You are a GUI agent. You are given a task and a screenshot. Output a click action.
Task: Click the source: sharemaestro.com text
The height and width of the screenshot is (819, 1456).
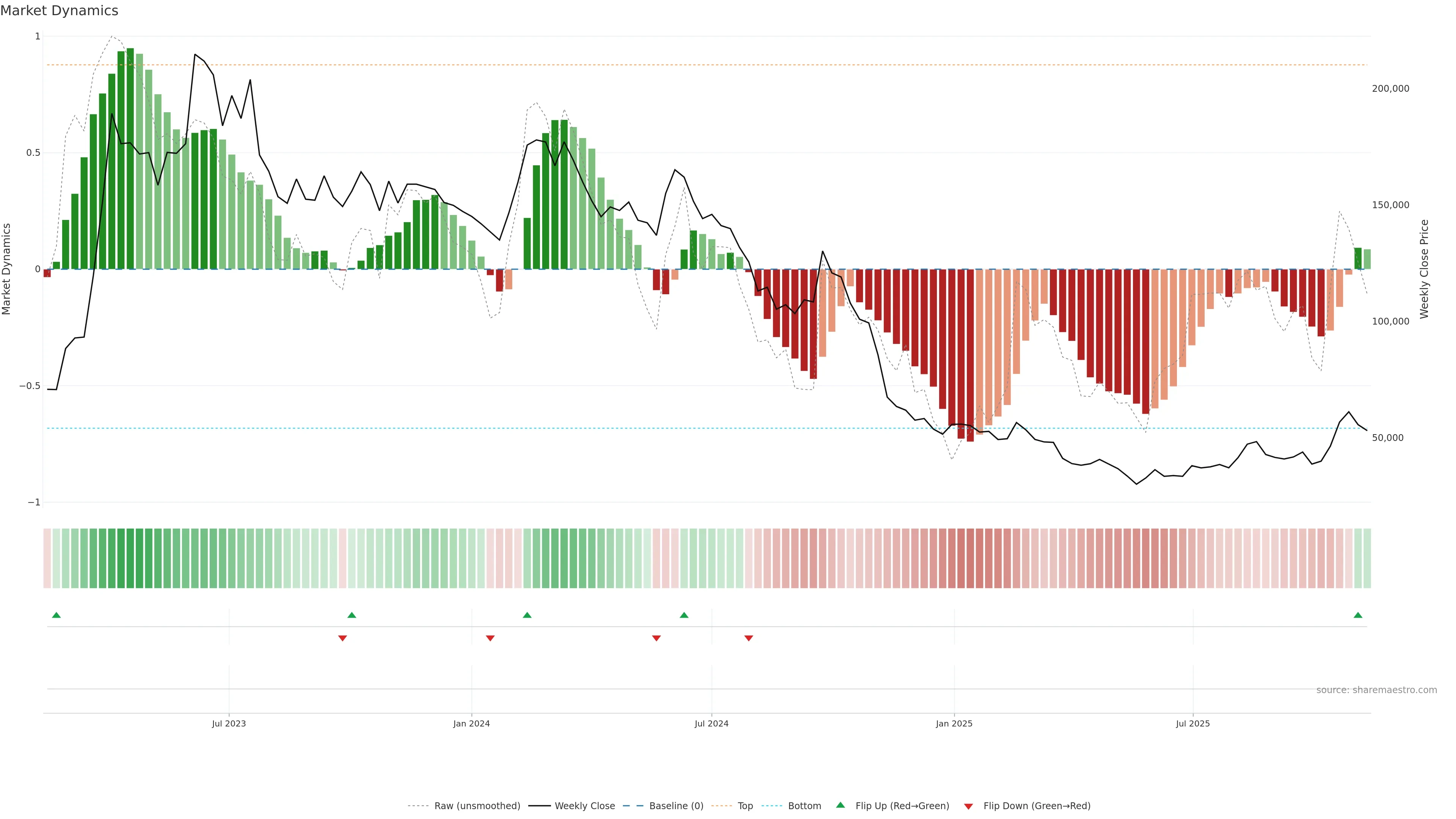(x=1376, y=690)
